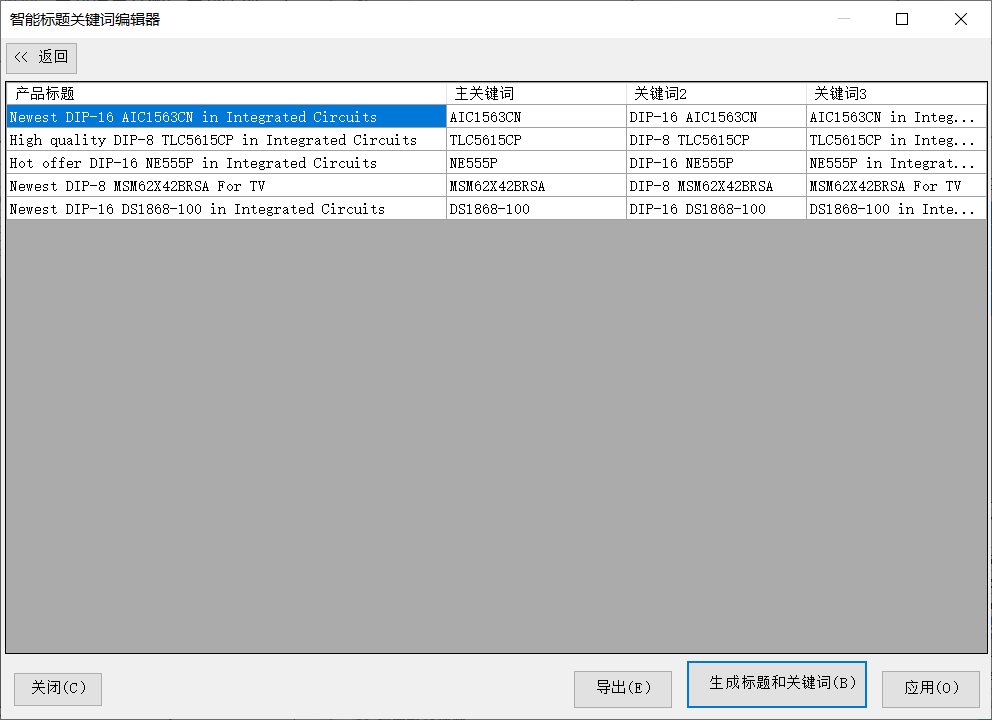This screenshot has width=992, height=720.
Task: Minimize the keyword editor window
Action: (844, 19)
